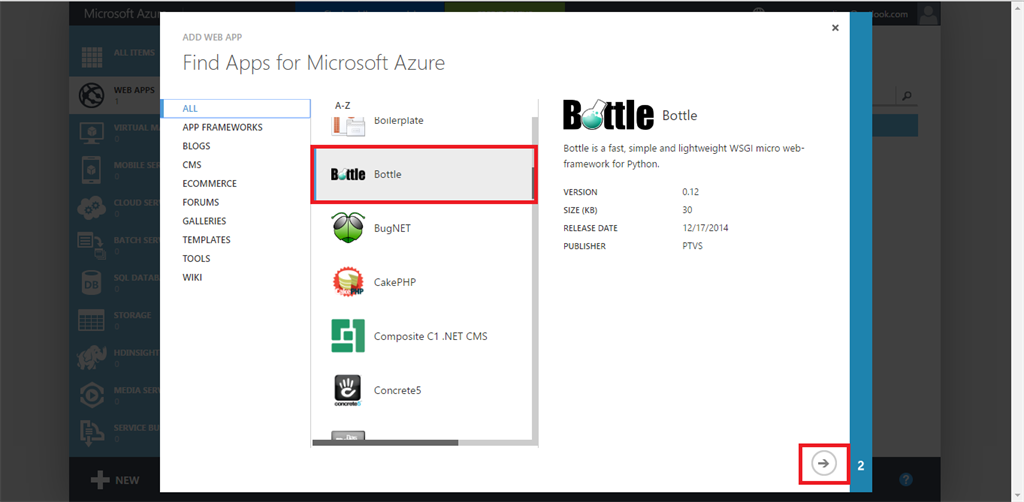Filter by TEMPLATES category
The image size is (1024, 502).
pos(206,240)
